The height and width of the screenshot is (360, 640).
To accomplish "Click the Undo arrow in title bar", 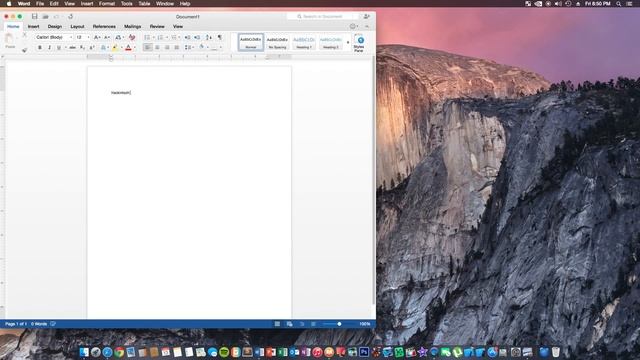I will pos(56,16).
